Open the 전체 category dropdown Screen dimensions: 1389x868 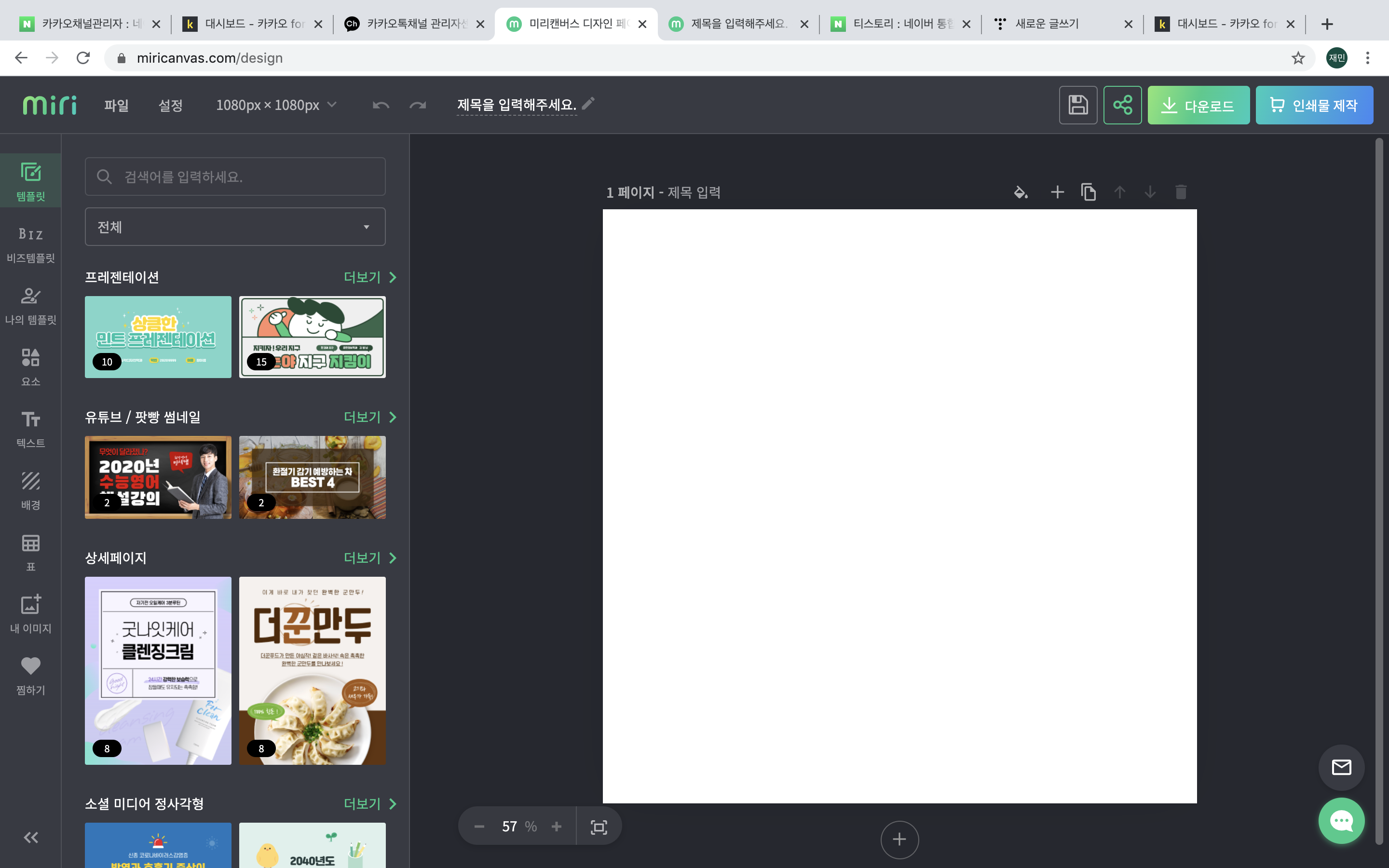[235, 227]
